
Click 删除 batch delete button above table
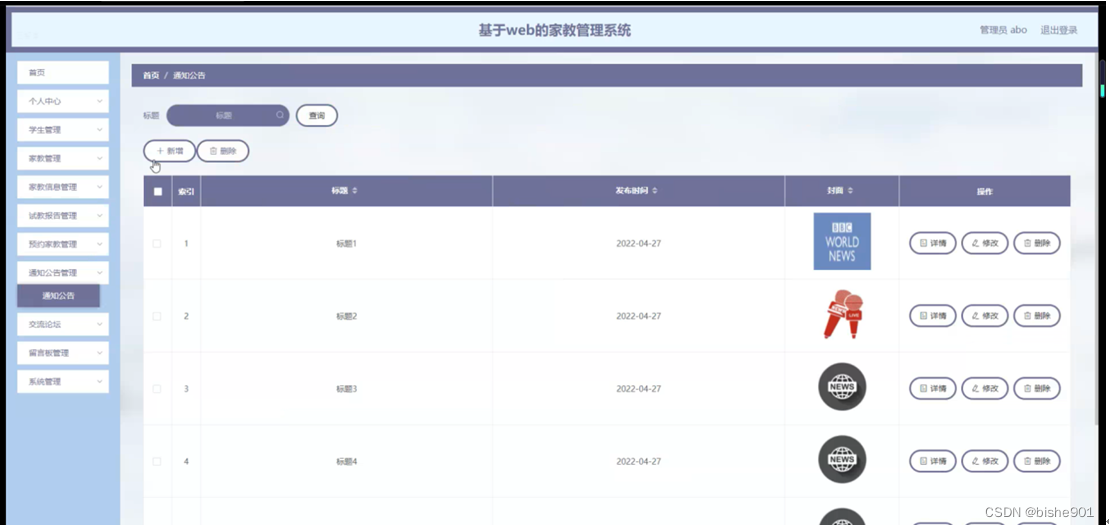click(223, 151)
